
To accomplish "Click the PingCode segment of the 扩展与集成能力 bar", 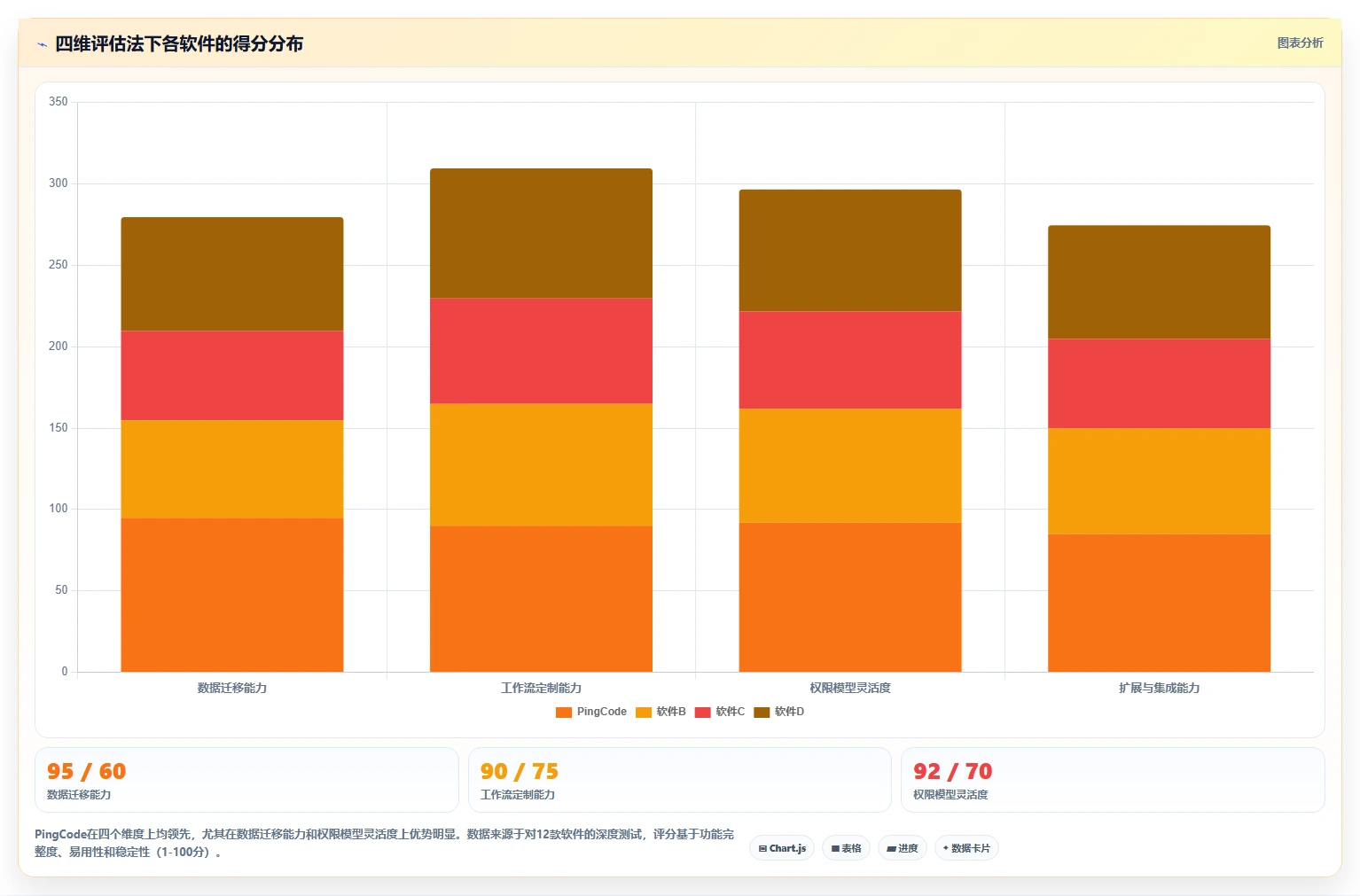I will 1159,603.
